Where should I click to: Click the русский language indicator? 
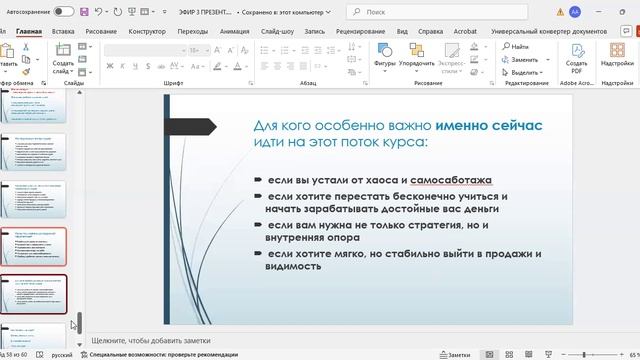tap(62, 355)
